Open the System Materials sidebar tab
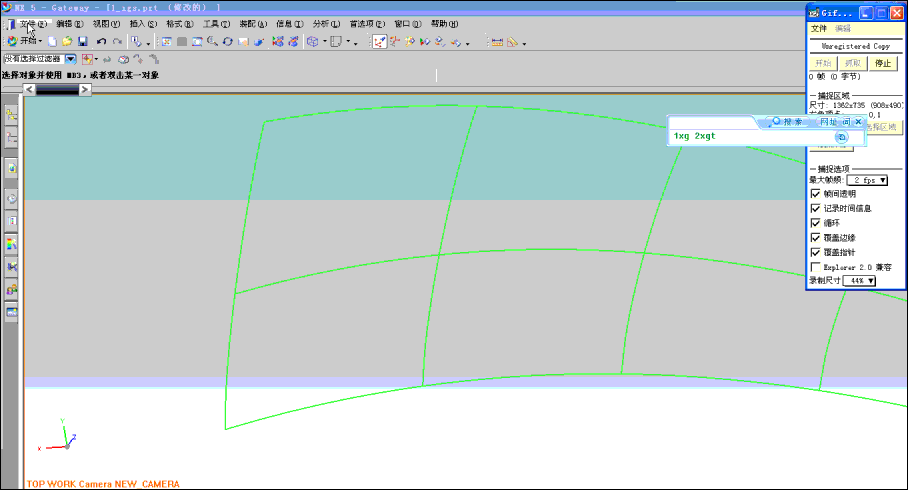Screen dimensions: 908x490 [11, 221]
